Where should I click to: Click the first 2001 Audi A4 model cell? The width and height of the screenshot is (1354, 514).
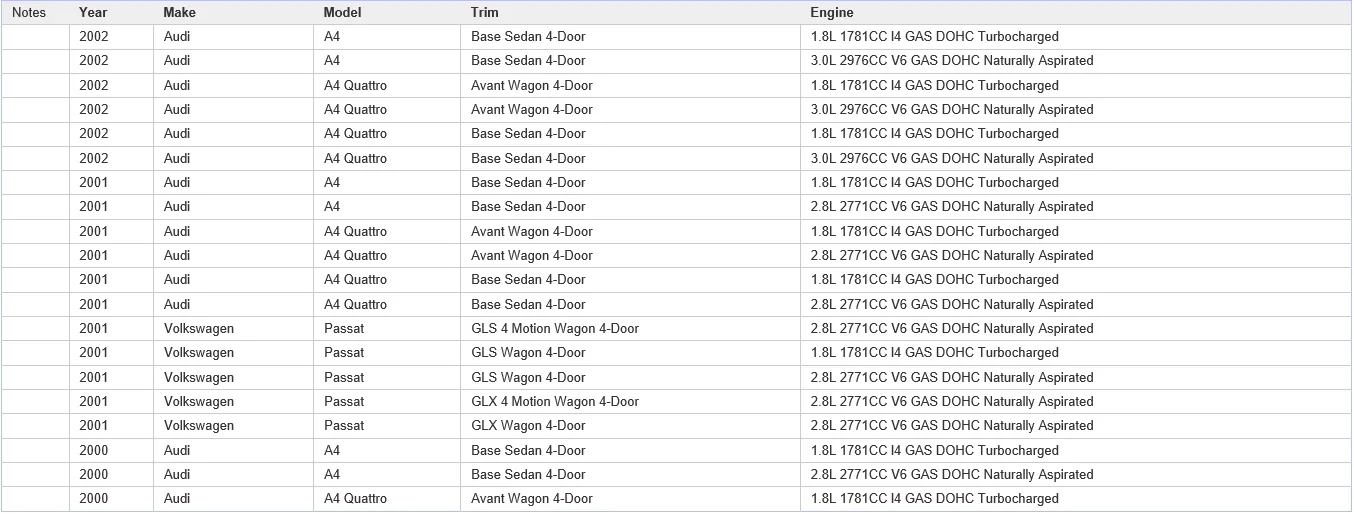387,183
